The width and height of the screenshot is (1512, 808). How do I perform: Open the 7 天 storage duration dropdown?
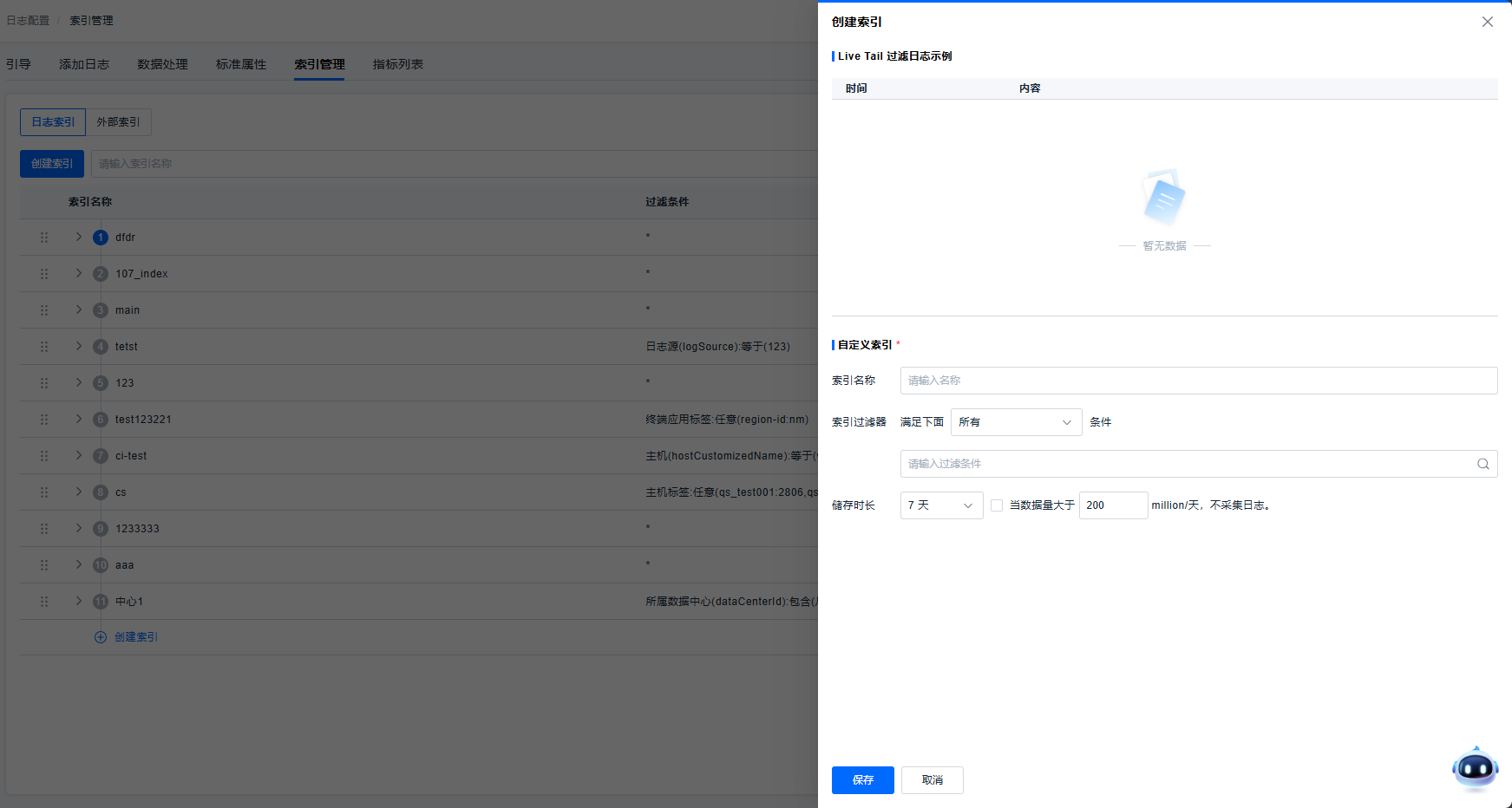tap(940, 505)
